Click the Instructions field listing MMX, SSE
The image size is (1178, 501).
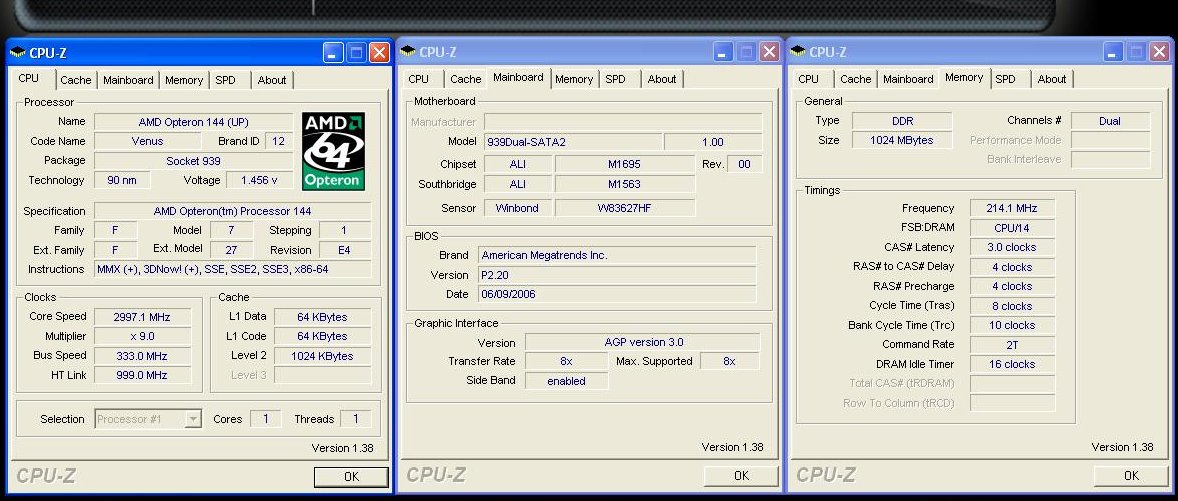click(232, 269)
